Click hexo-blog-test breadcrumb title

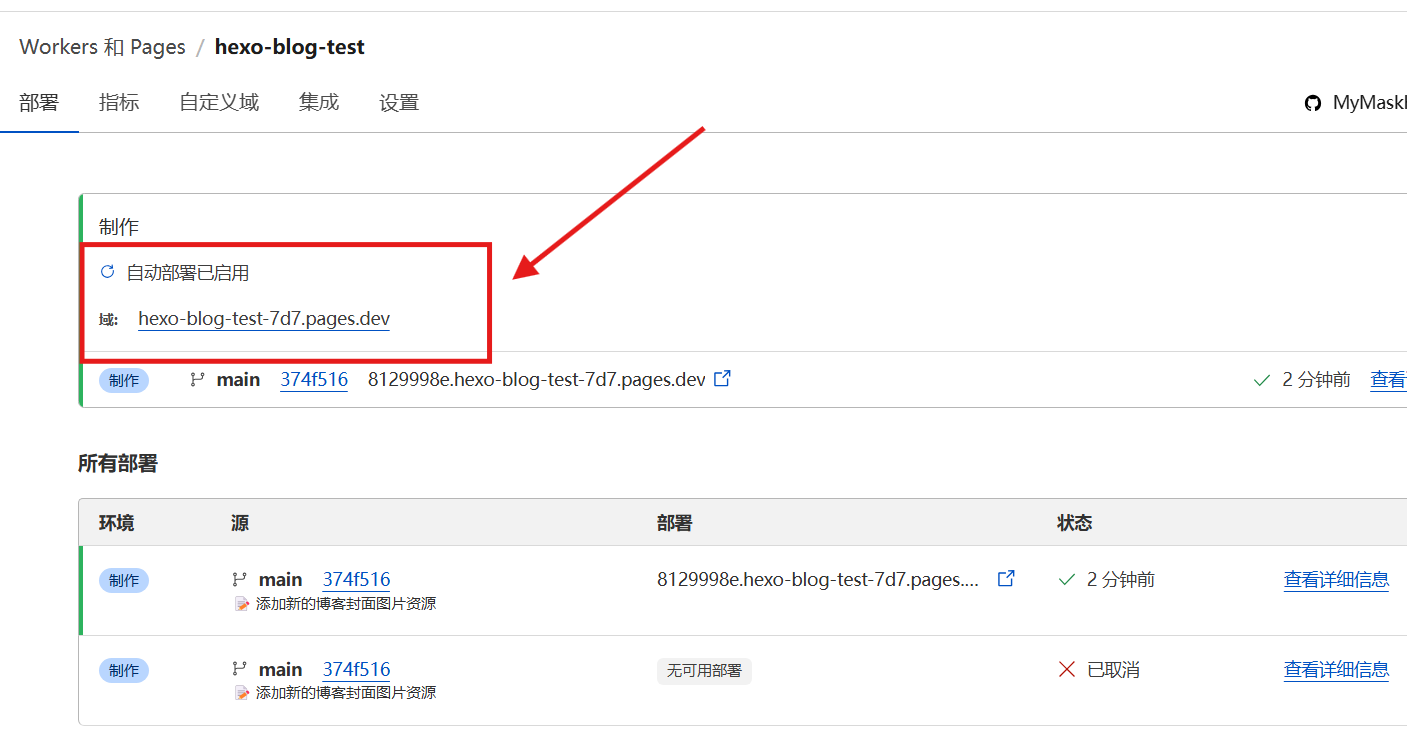(290, 47)
